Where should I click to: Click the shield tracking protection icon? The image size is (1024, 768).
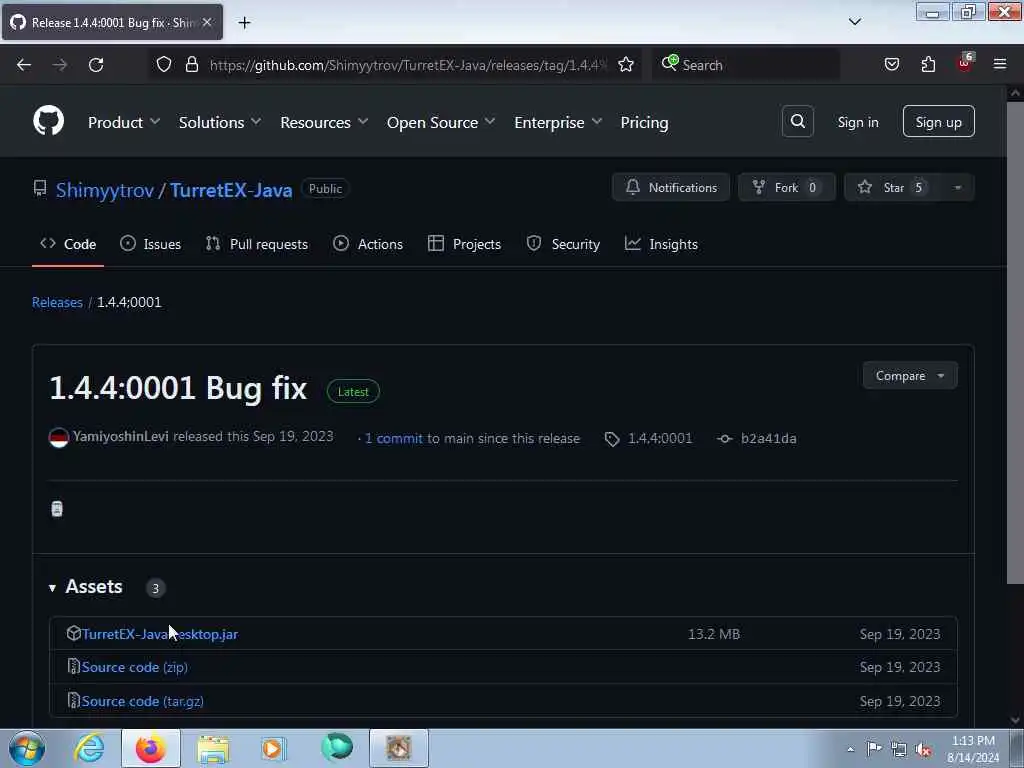click(x=164, y=64)
